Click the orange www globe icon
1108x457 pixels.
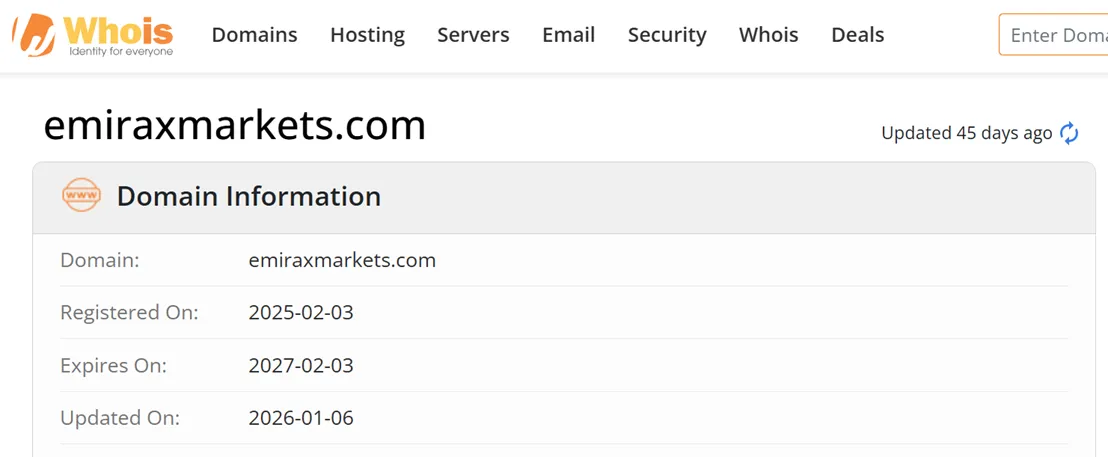coord(81,196)
